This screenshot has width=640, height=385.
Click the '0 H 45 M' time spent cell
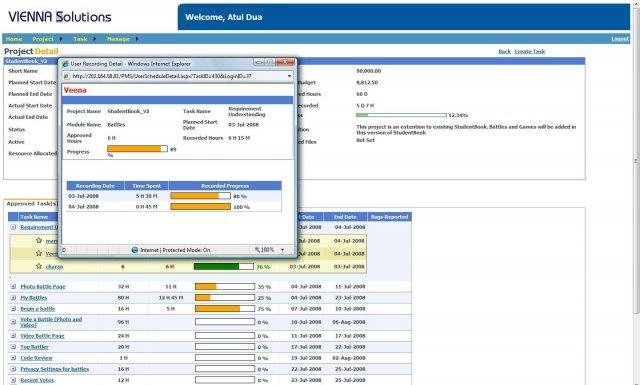pyautogui.click(x=146, y=207)
